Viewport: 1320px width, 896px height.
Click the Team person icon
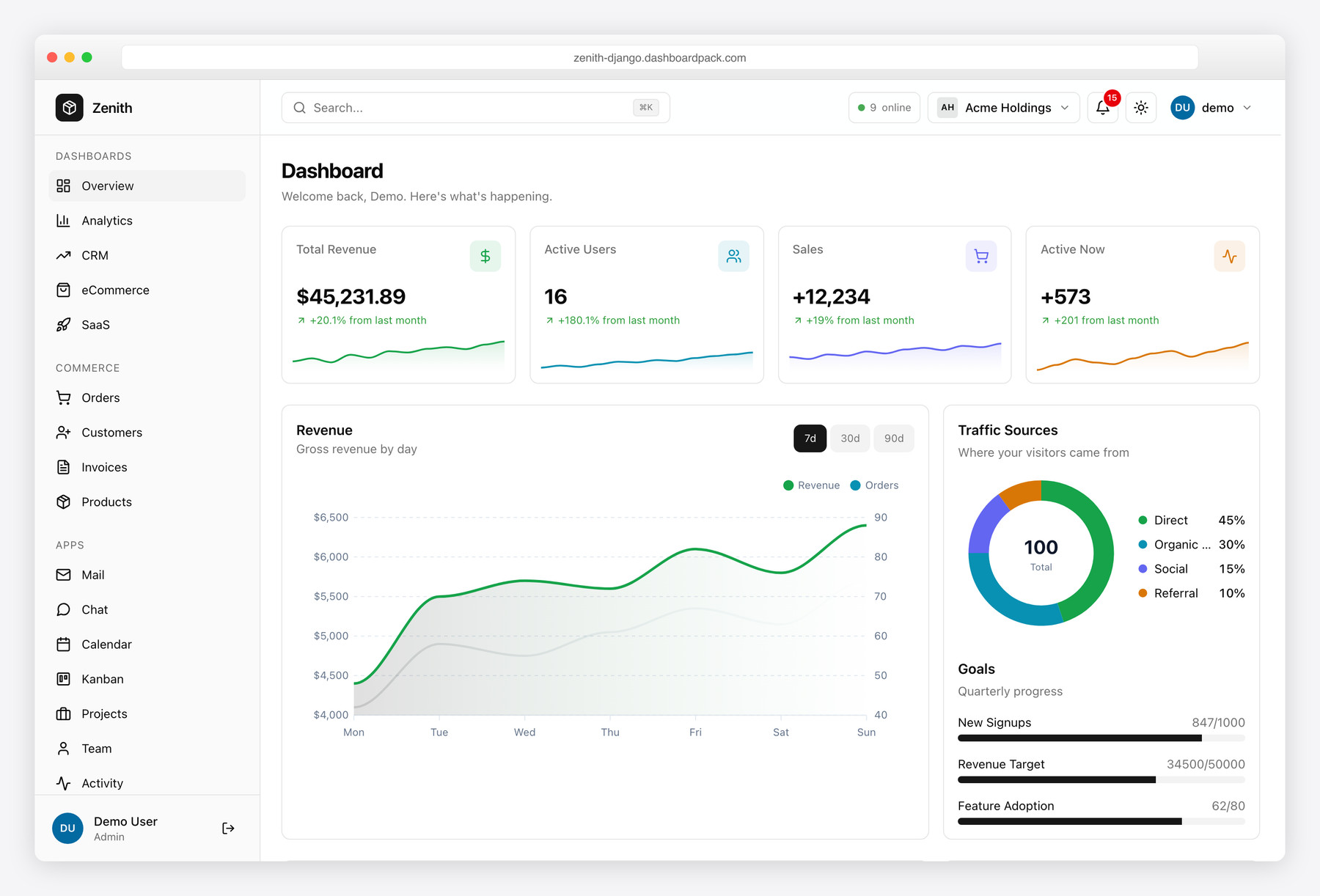pos(64,749)
